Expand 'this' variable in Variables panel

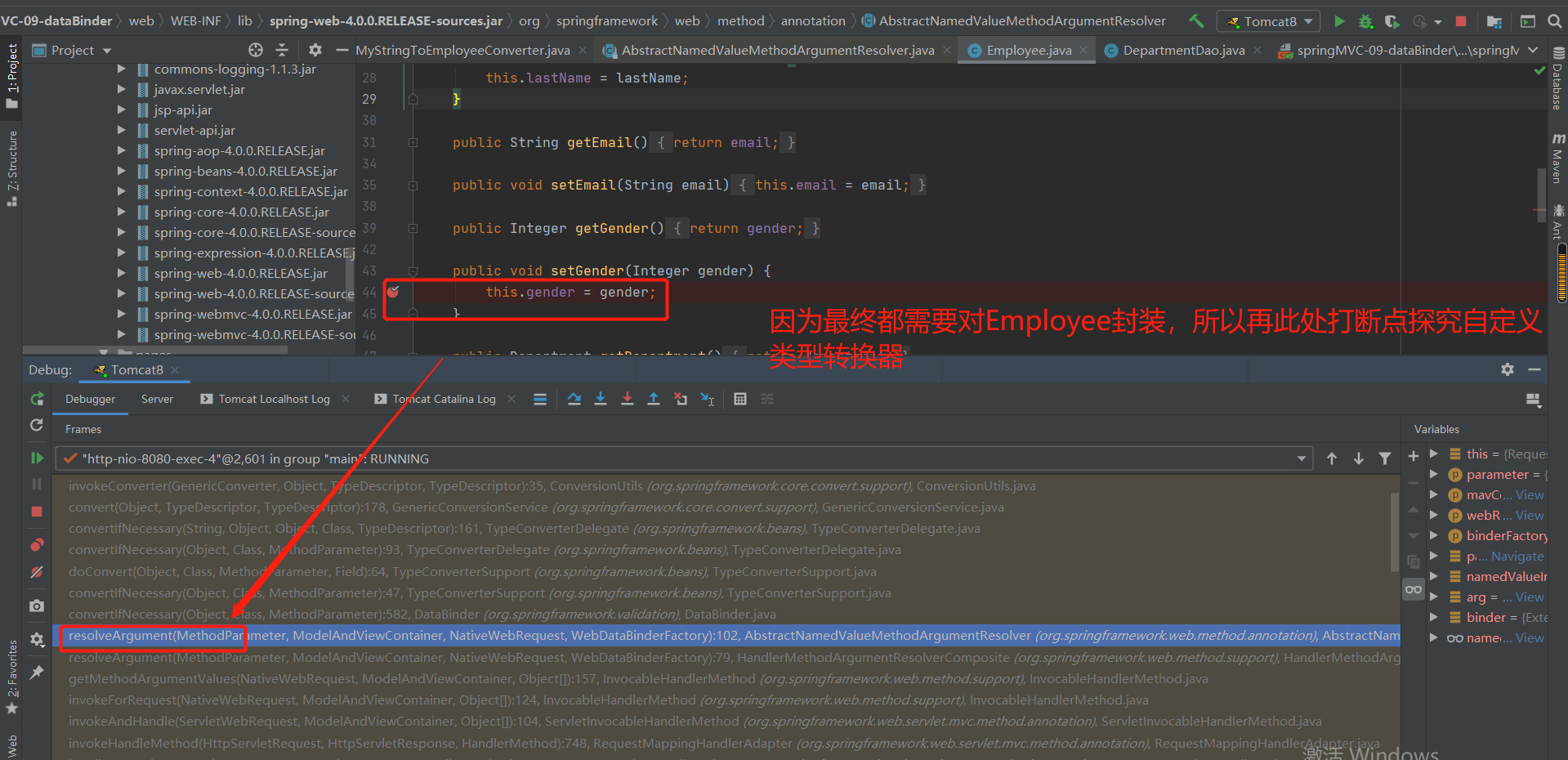coord(1433,454)
